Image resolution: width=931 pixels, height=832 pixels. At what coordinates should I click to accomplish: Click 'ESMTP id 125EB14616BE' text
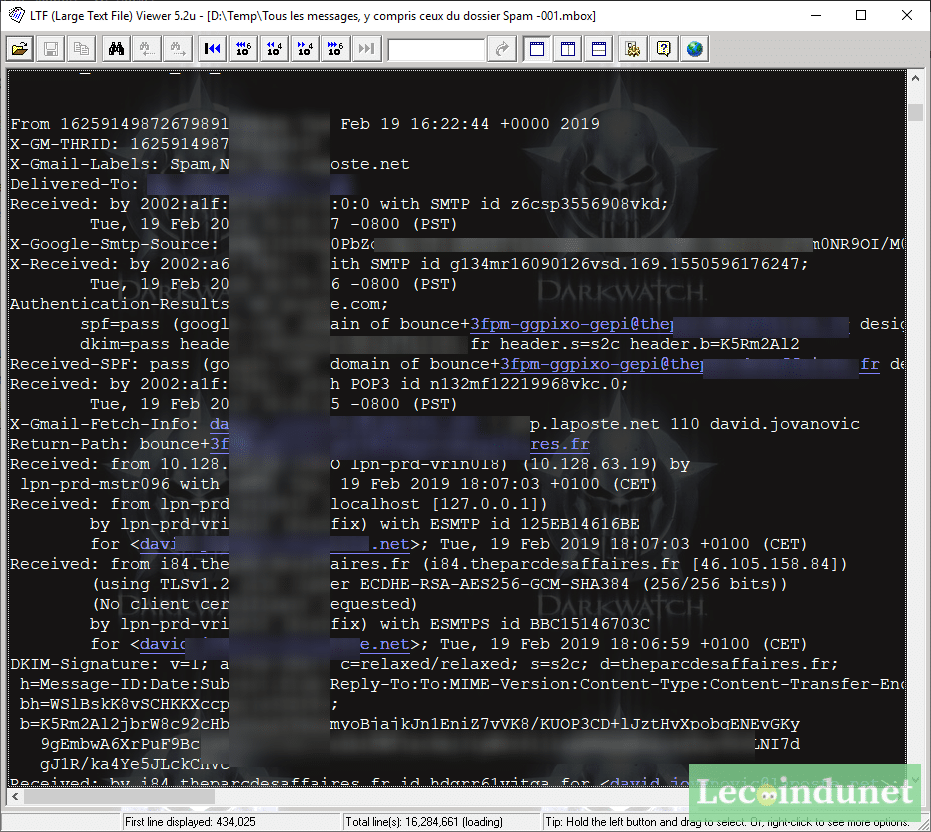tap(535, 524)
